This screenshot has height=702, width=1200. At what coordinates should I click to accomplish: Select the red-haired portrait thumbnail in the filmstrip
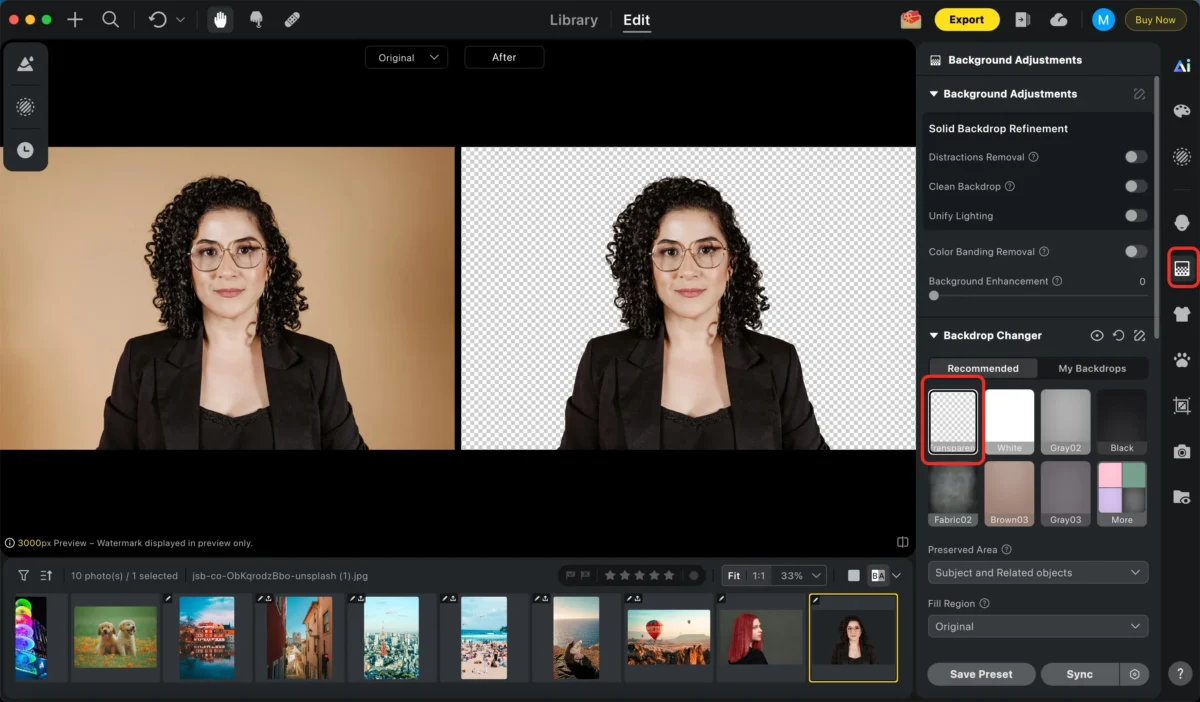tap(761, 637)
